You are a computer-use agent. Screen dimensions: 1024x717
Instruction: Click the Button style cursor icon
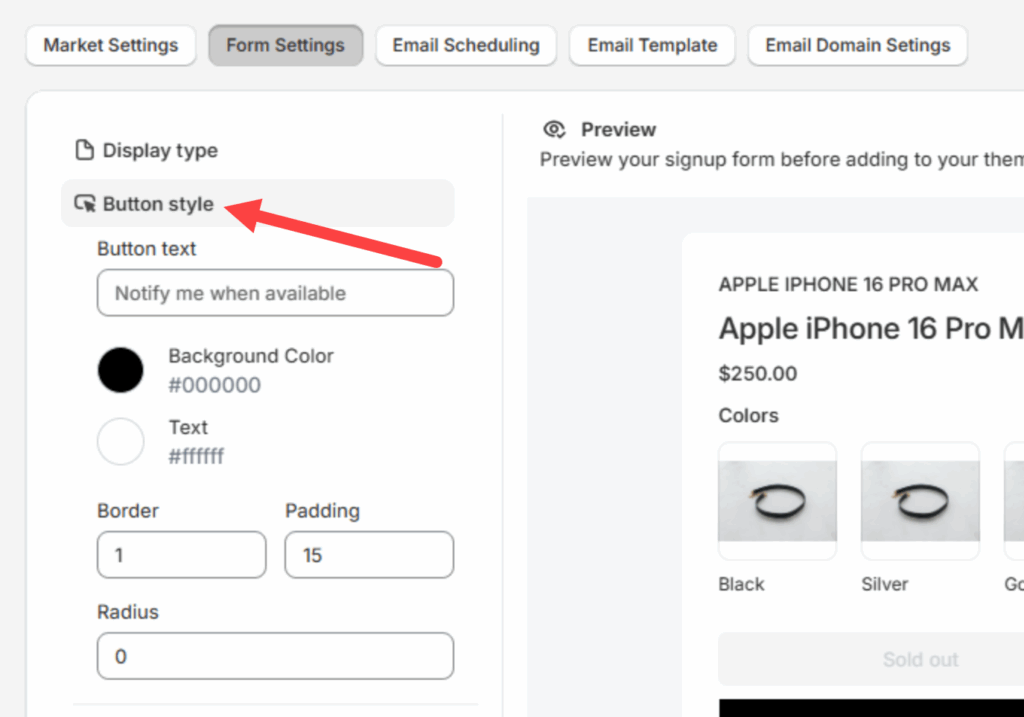tap(85, 204)
